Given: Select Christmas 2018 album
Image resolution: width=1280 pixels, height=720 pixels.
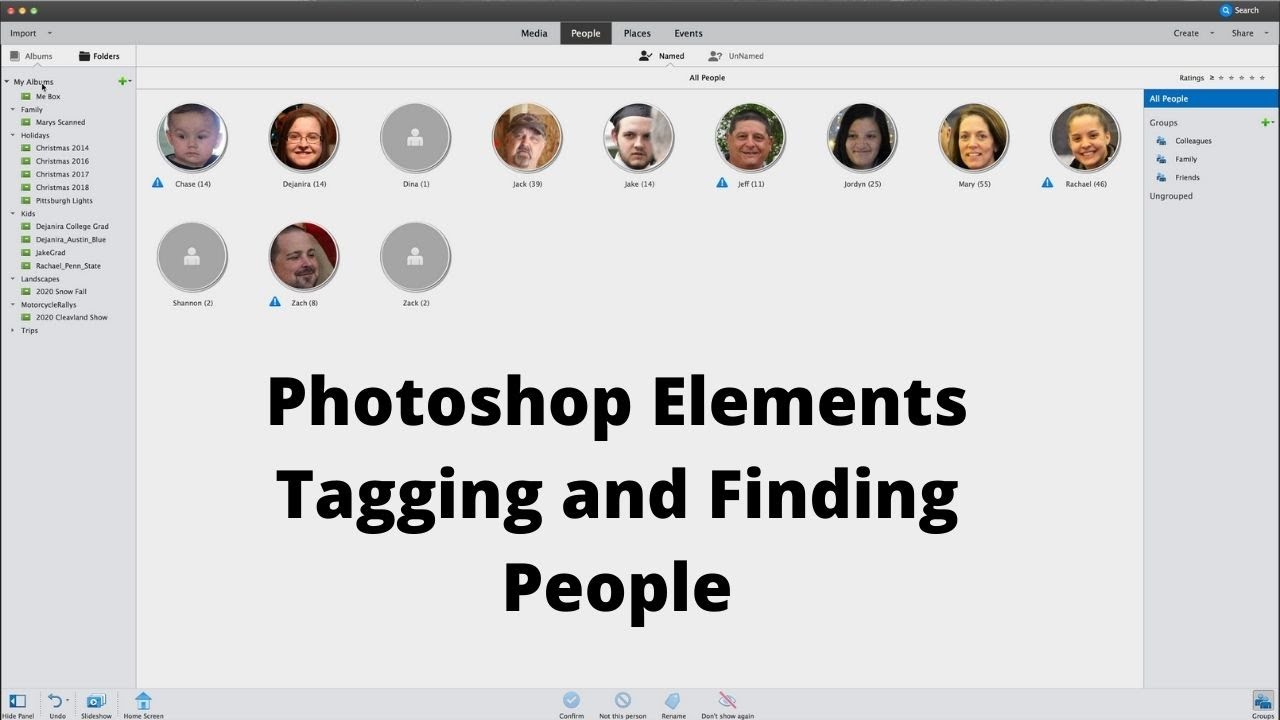Looking at the screenshot, I should pyautogui.click(x=62, y=187).
